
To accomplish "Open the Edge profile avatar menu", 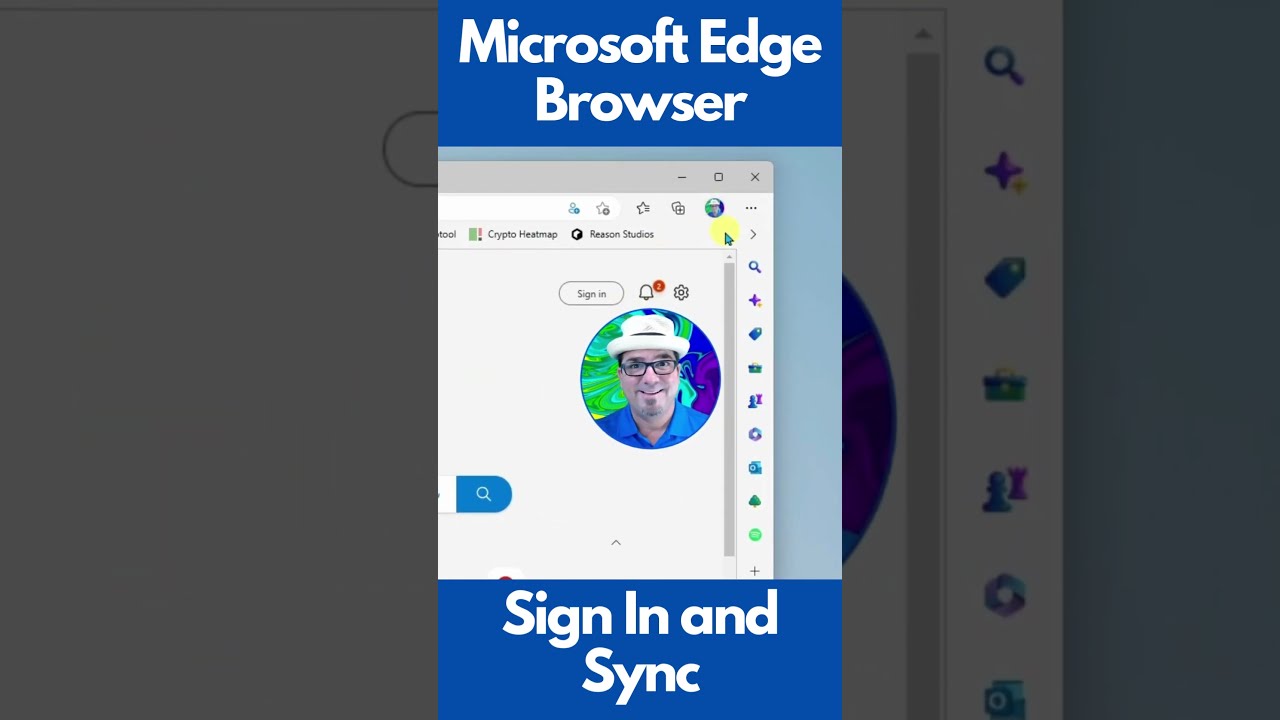I will 714,208.
